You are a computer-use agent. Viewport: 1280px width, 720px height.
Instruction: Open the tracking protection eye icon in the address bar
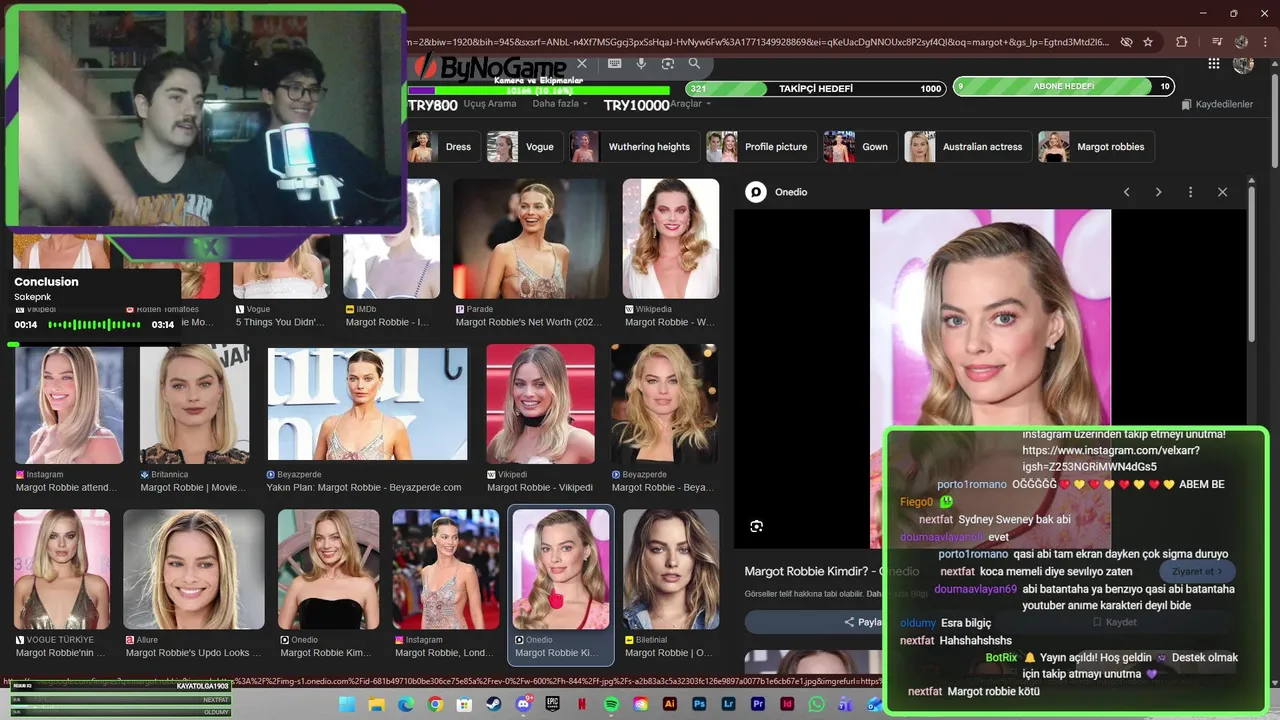[x=1126, y=42]
